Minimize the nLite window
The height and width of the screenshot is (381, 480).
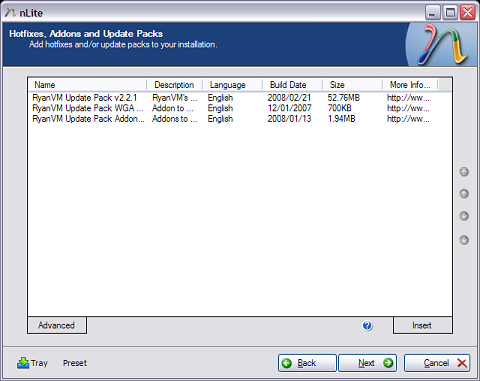click(433, 13)
